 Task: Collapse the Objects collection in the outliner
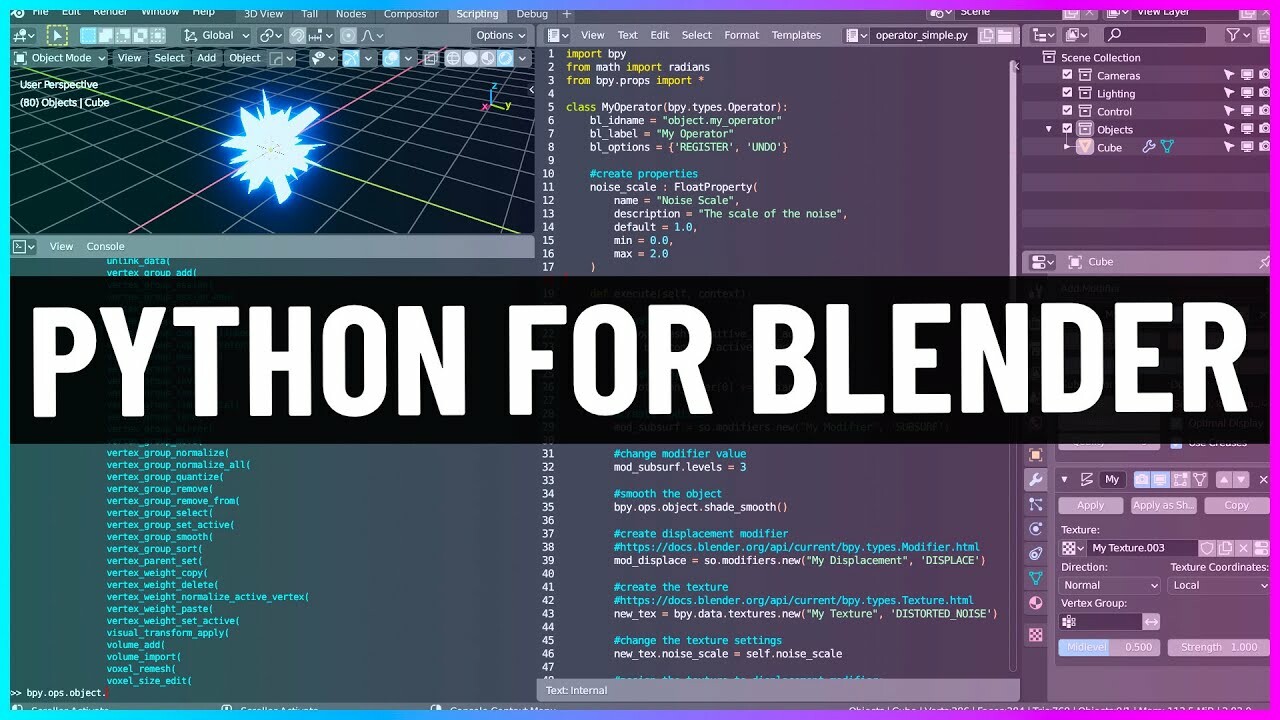click(x=1047, y=129)
